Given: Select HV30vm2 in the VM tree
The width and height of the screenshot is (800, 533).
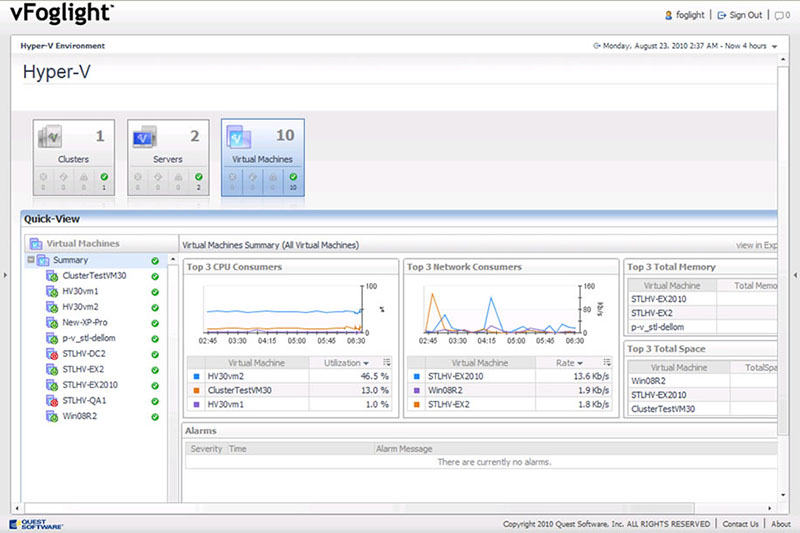Looking at the screenshot, I should click(81, 307).
